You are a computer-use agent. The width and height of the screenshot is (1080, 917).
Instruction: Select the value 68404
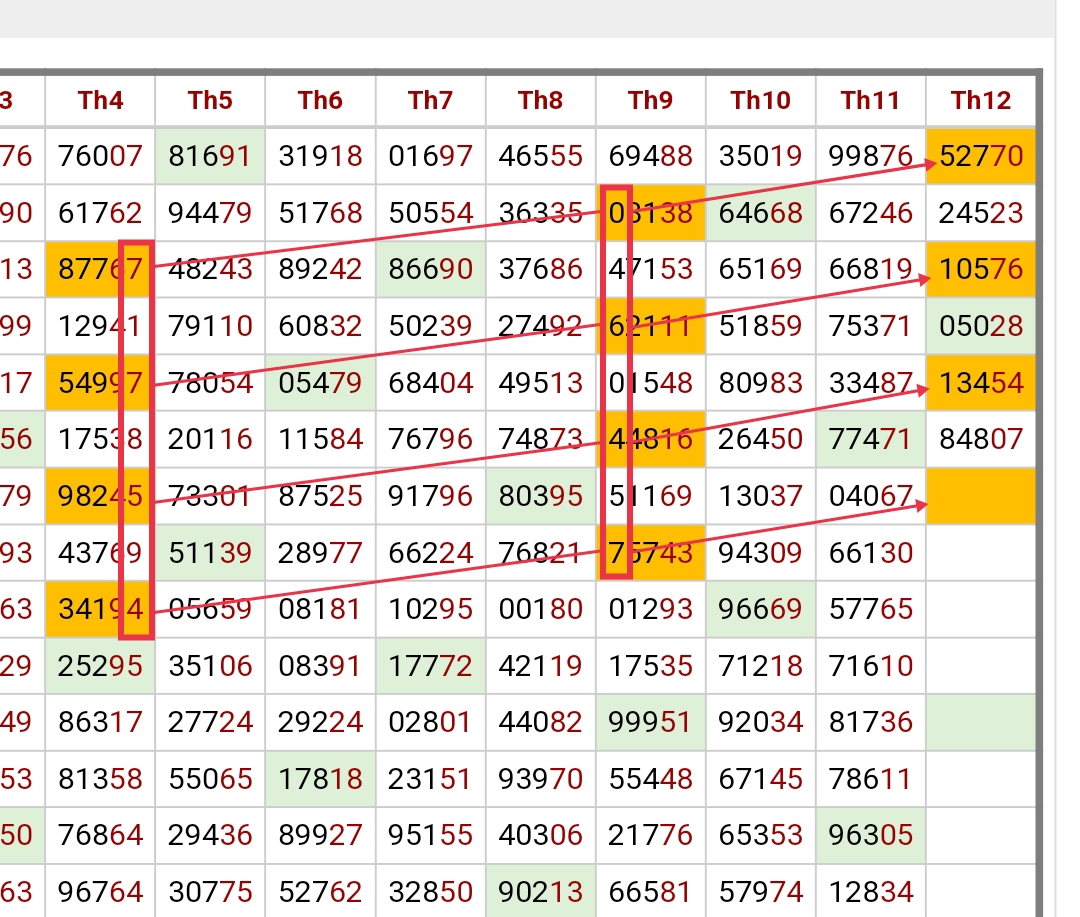(431, 383)
